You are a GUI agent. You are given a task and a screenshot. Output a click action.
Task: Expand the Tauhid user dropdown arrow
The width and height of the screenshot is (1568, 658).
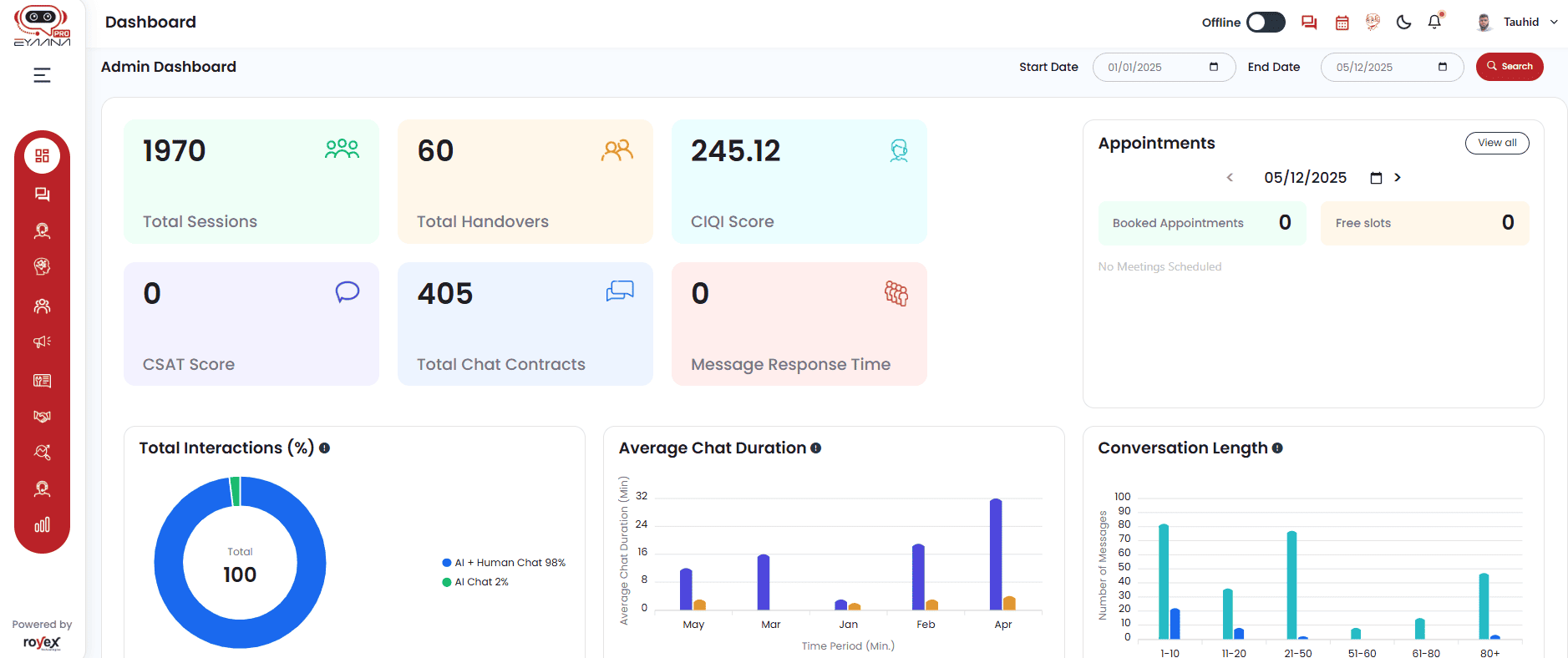(1554, 23)
